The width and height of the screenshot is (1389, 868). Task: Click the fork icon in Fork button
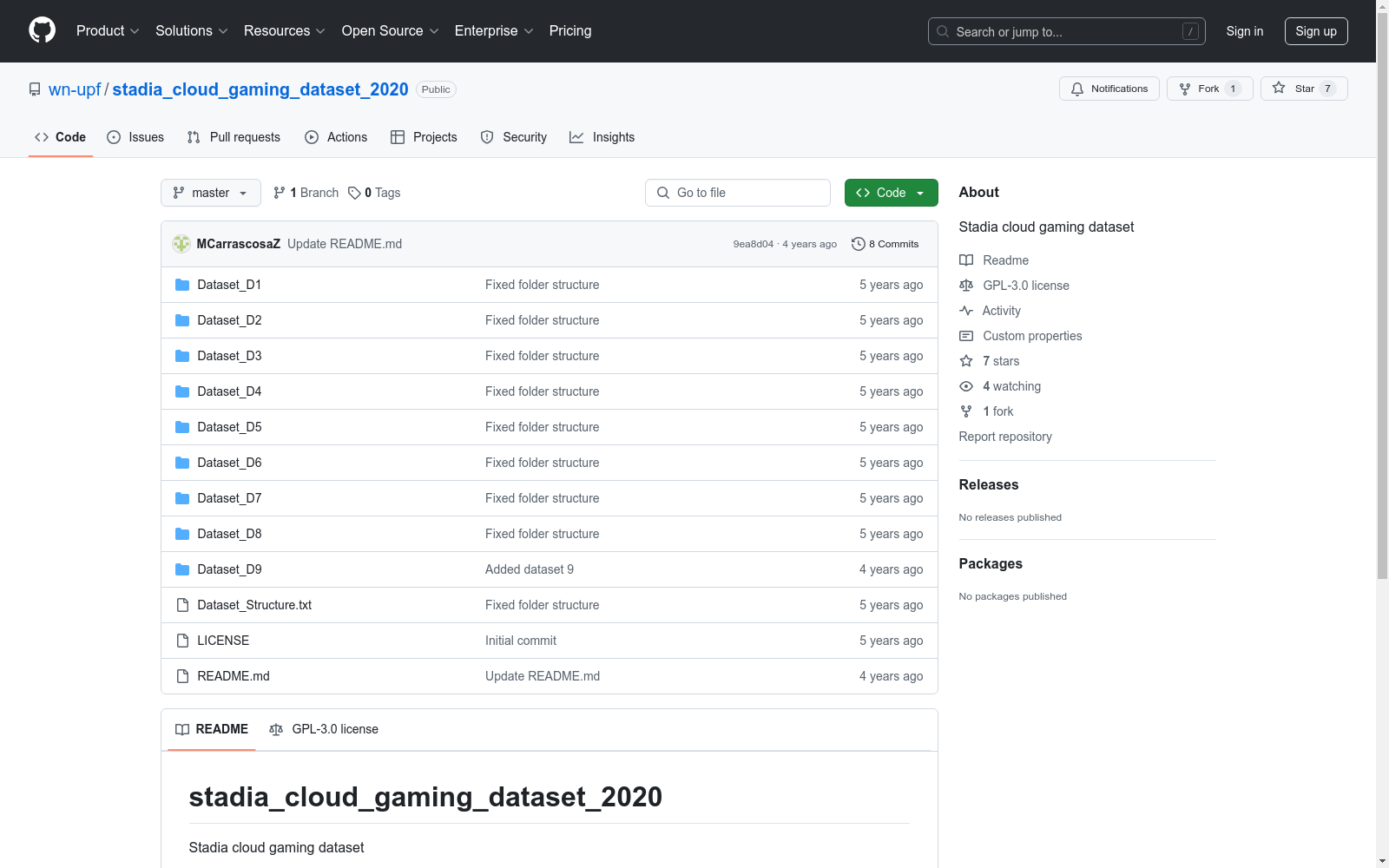click(1185, 89)
